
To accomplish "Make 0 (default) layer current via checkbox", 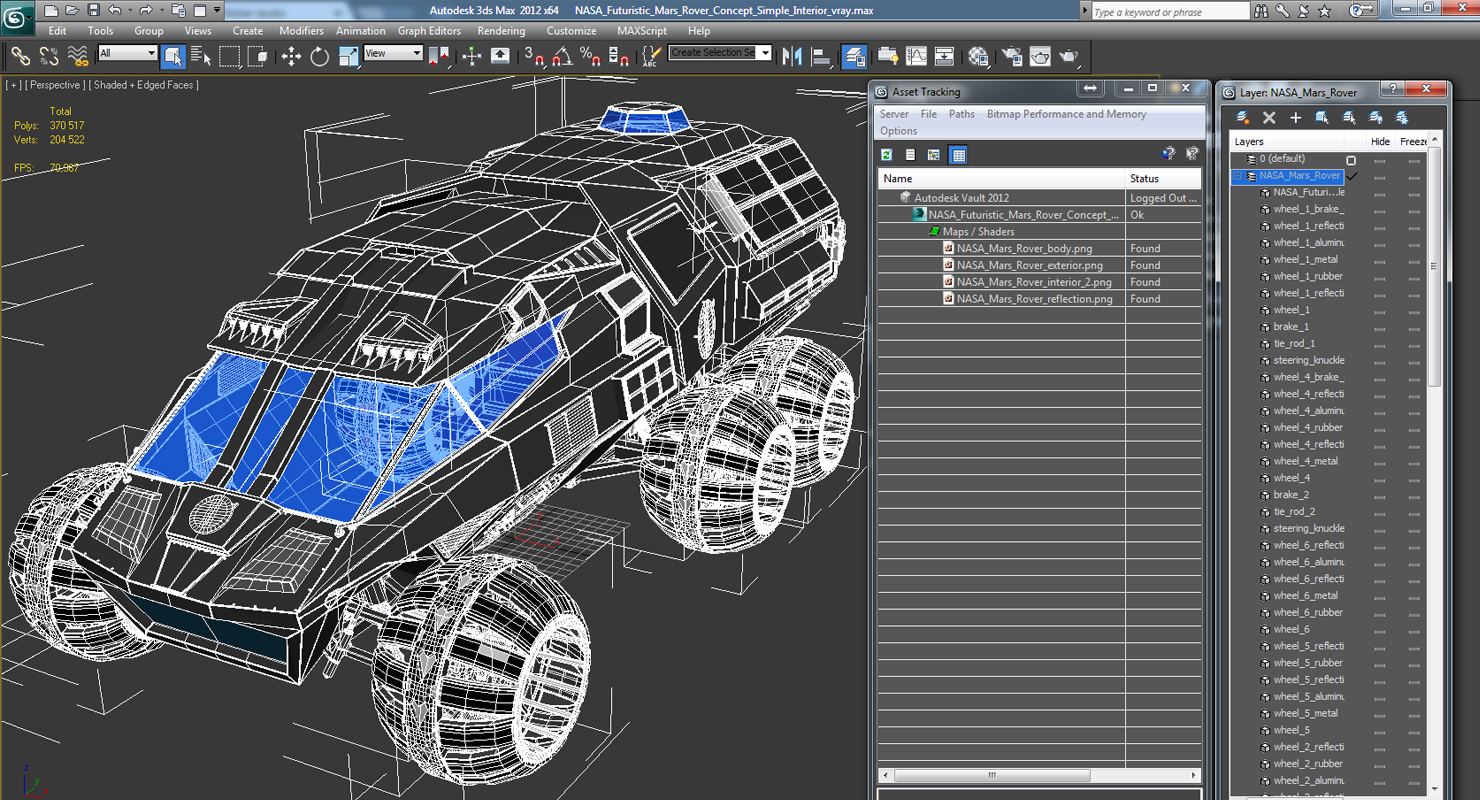I will (x=1351, y=160).
